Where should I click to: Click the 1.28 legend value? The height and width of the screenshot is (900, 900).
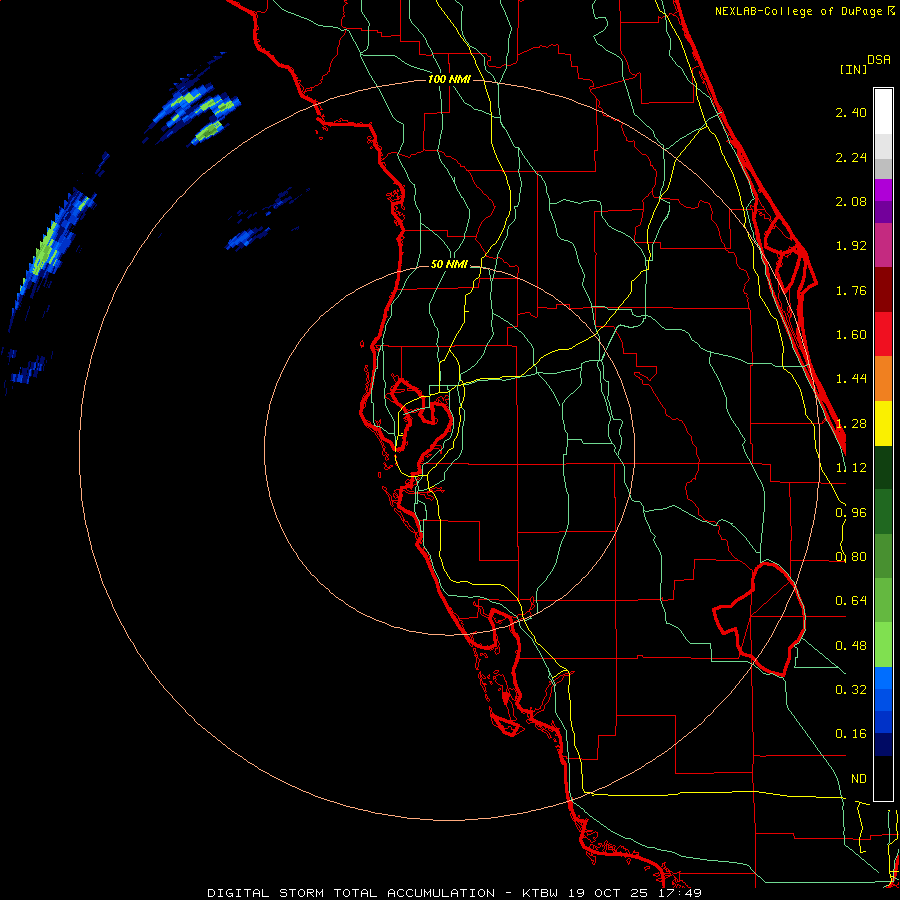(x=851, y=424)
